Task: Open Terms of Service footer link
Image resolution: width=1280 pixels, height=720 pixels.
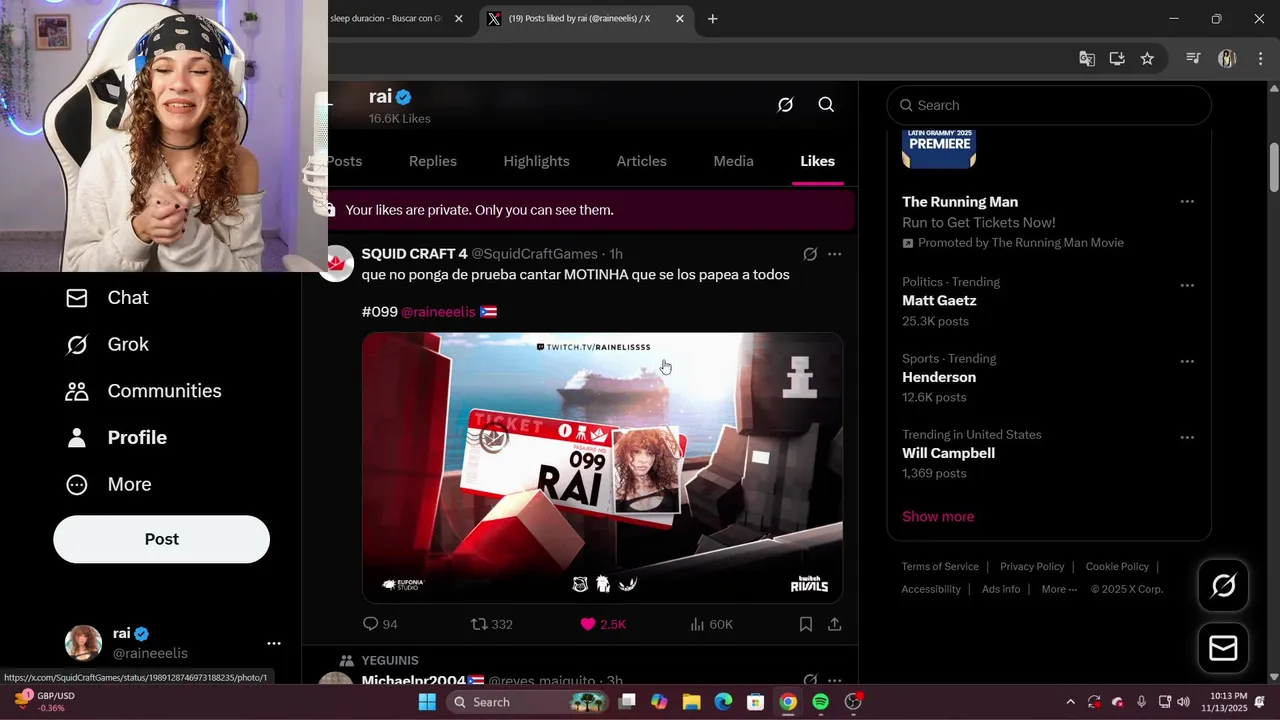Action: point(940,567)
